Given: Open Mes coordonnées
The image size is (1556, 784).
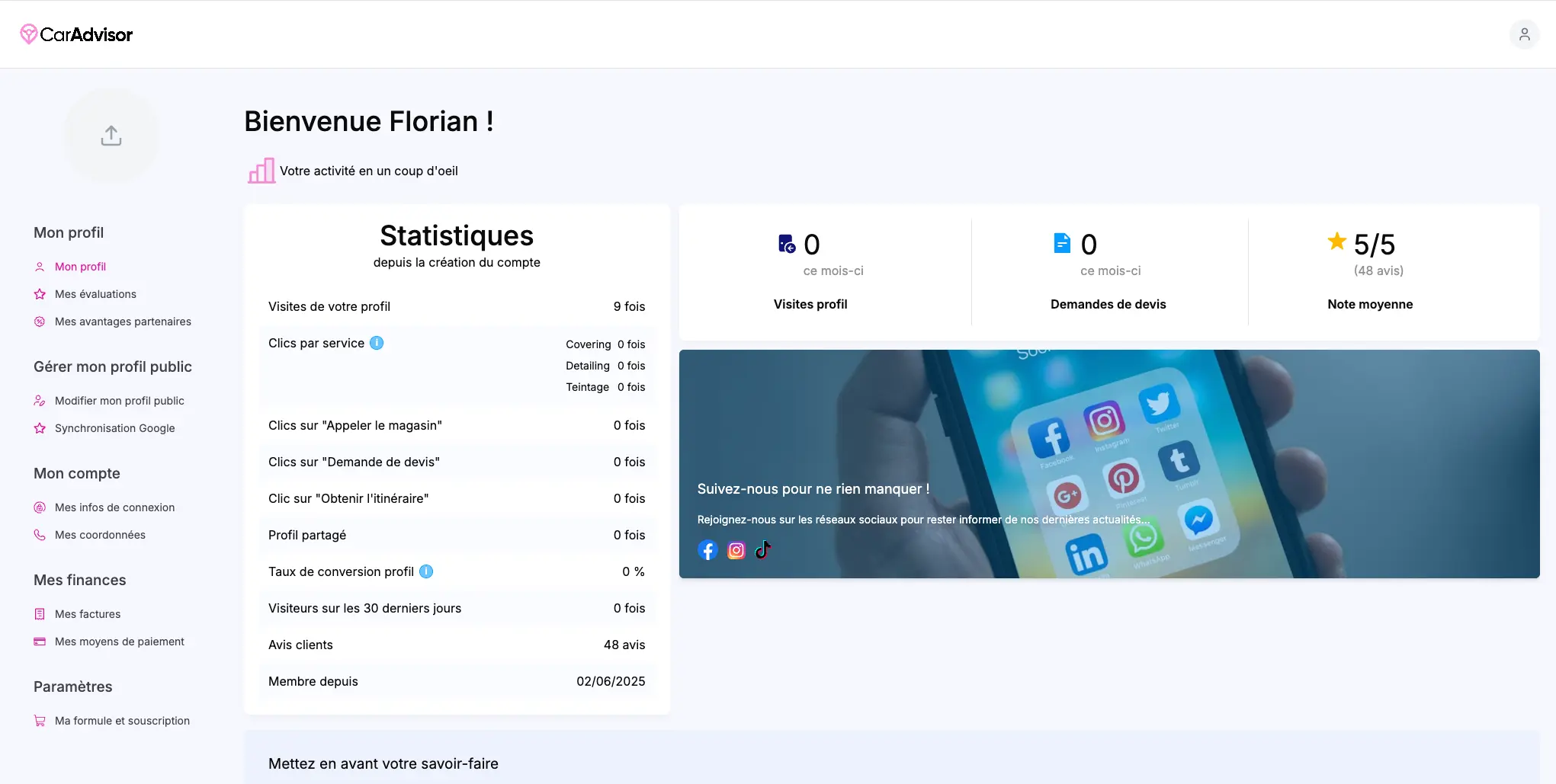Looking at the screenshot, I should point(100,535).
